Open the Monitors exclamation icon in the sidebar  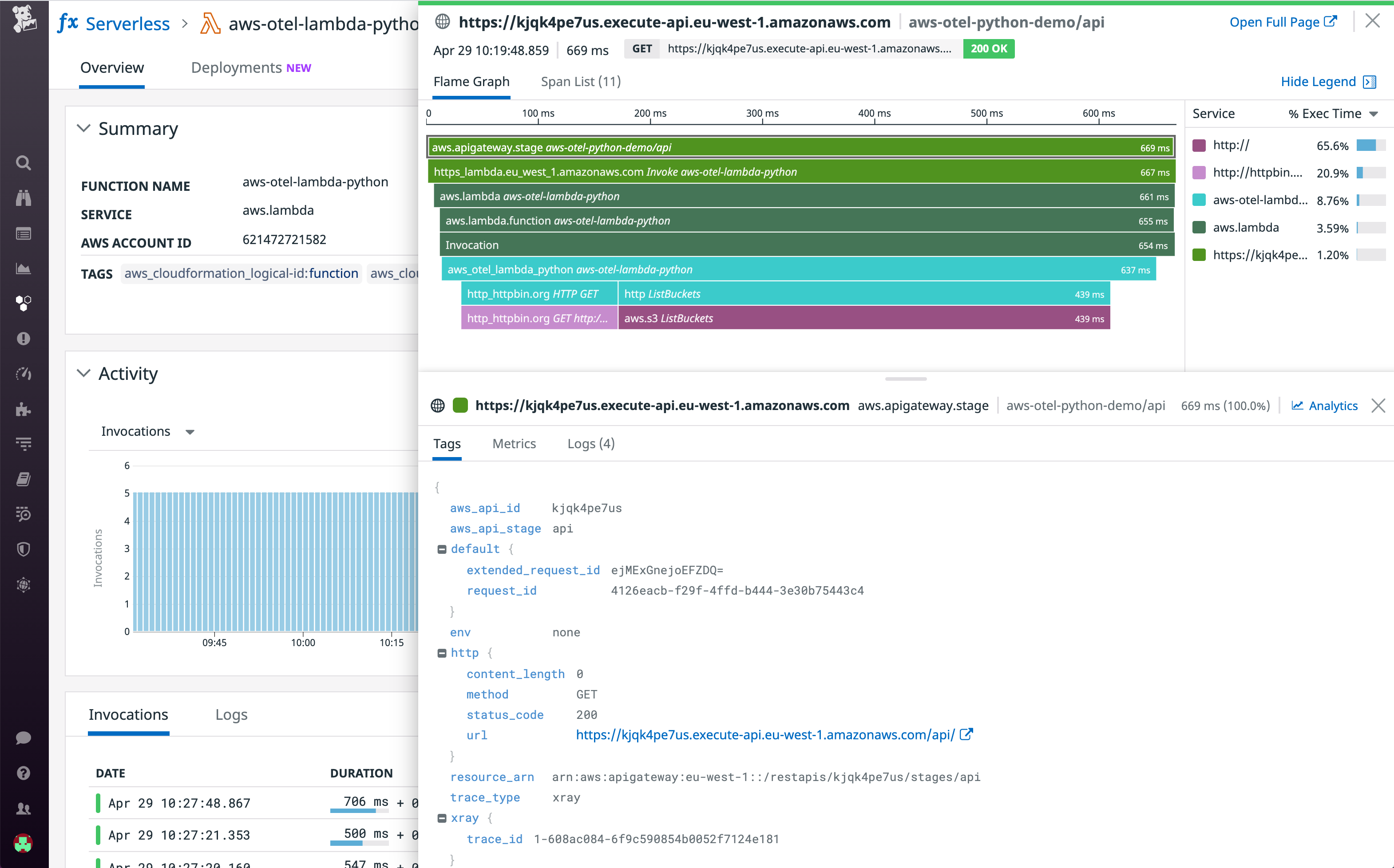pos(24,339)
